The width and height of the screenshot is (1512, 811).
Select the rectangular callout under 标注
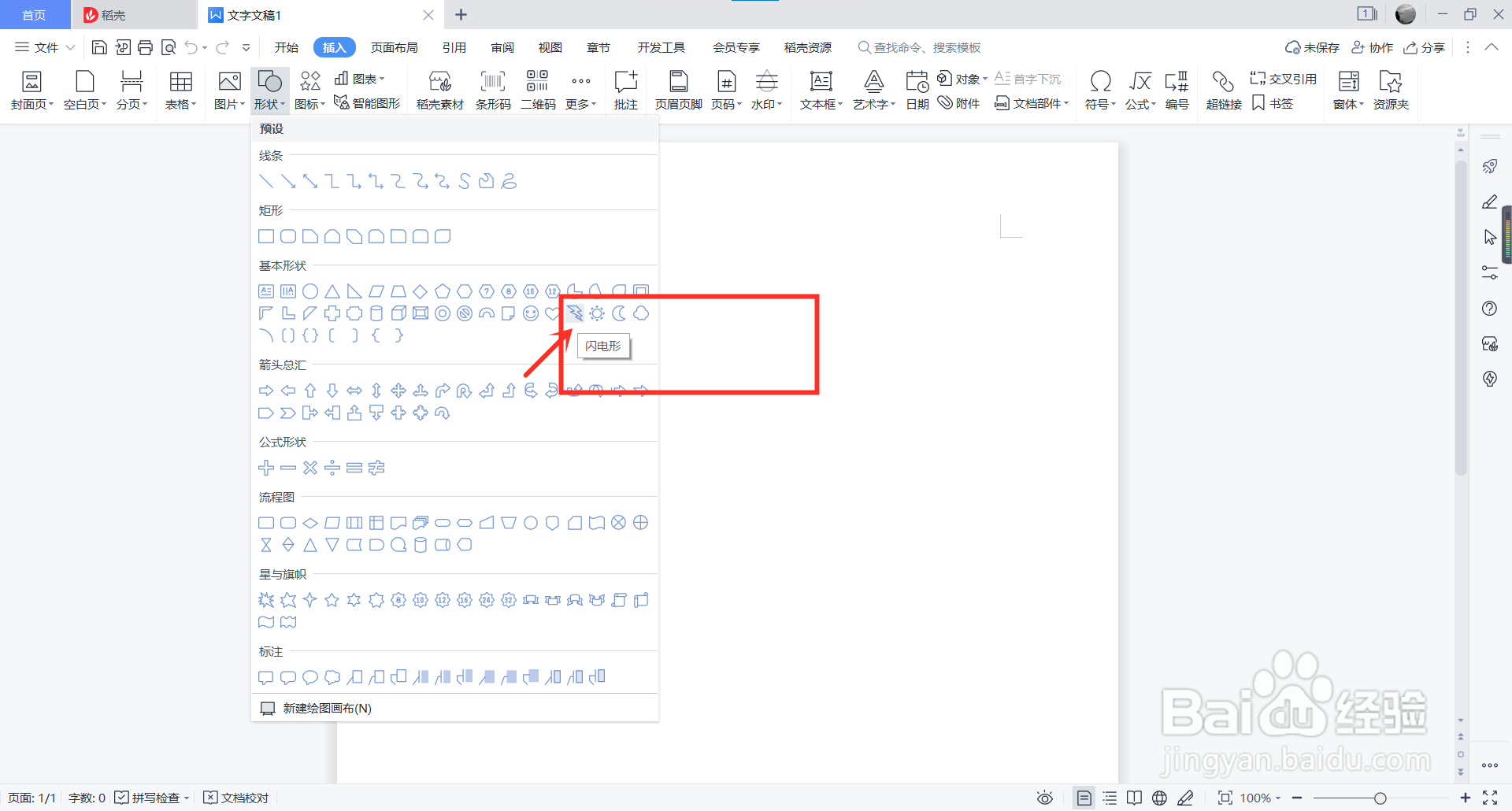pos(266,677)
